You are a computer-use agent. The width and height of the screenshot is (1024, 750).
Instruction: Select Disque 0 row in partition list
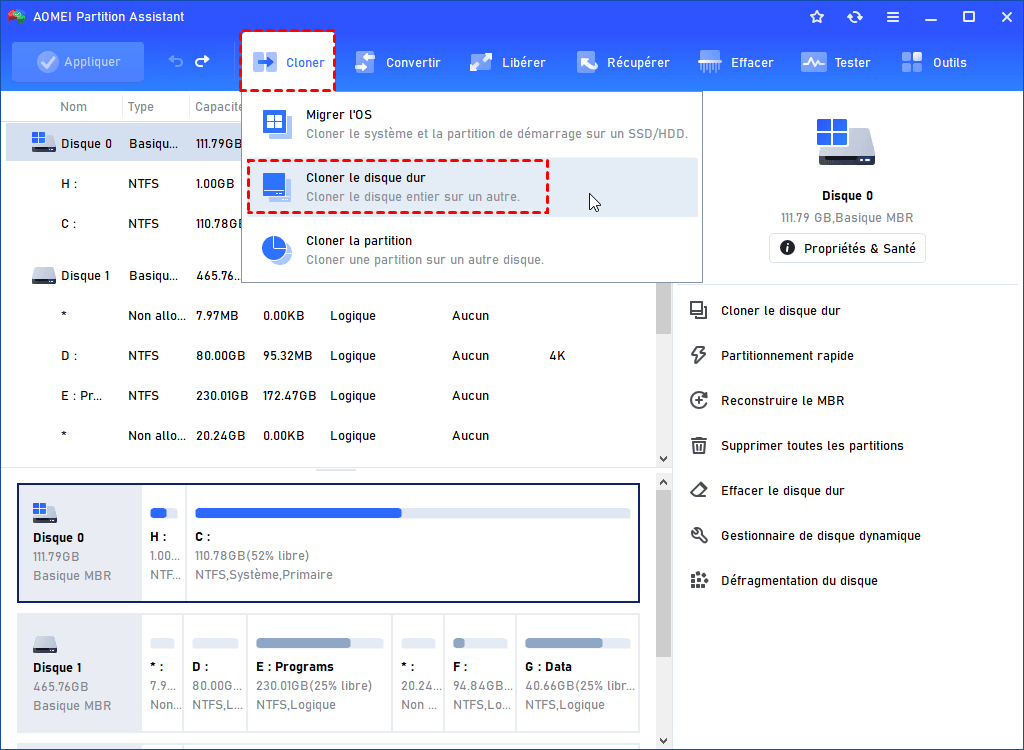(x=124, y=143)
